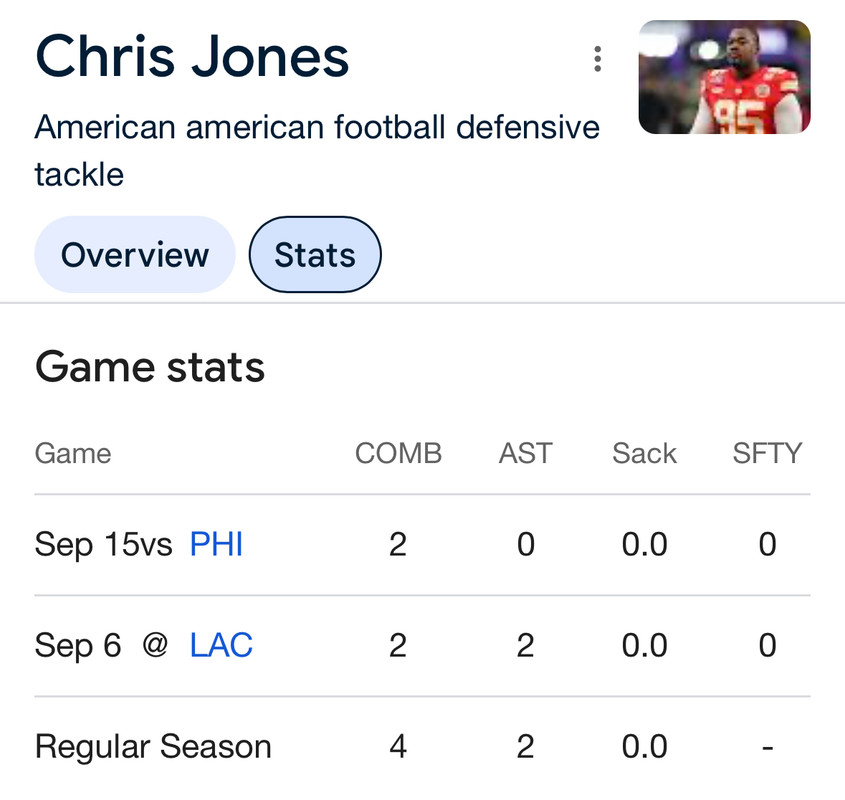845x800 pixels.
Task: Click the Game stats section heading
Action: click(x=150, y=367)
